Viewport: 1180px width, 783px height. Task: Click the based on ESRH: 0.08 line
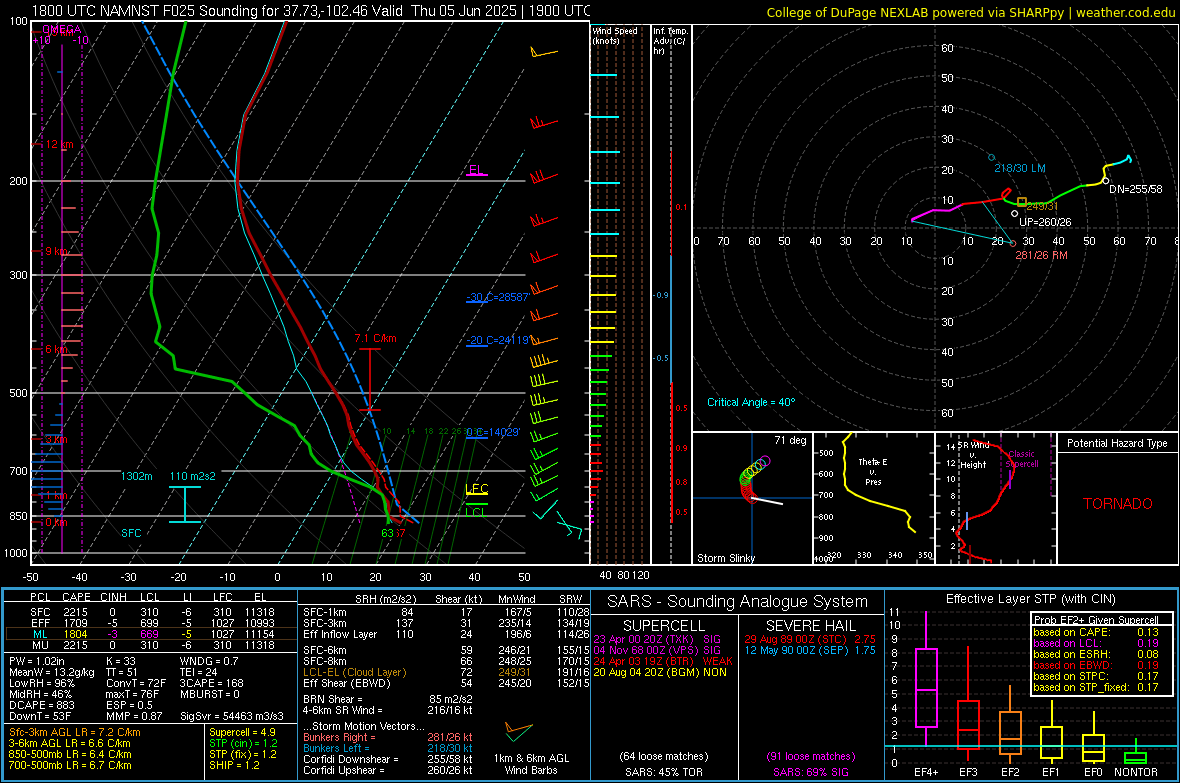(x=1096, y=654)
